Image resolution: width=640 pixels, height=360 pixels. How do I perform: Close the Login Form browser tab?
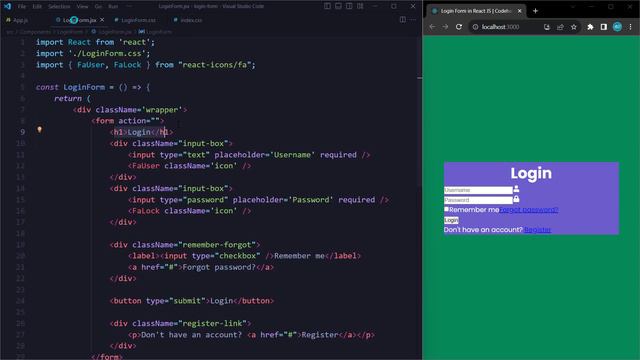click(520, 11)
